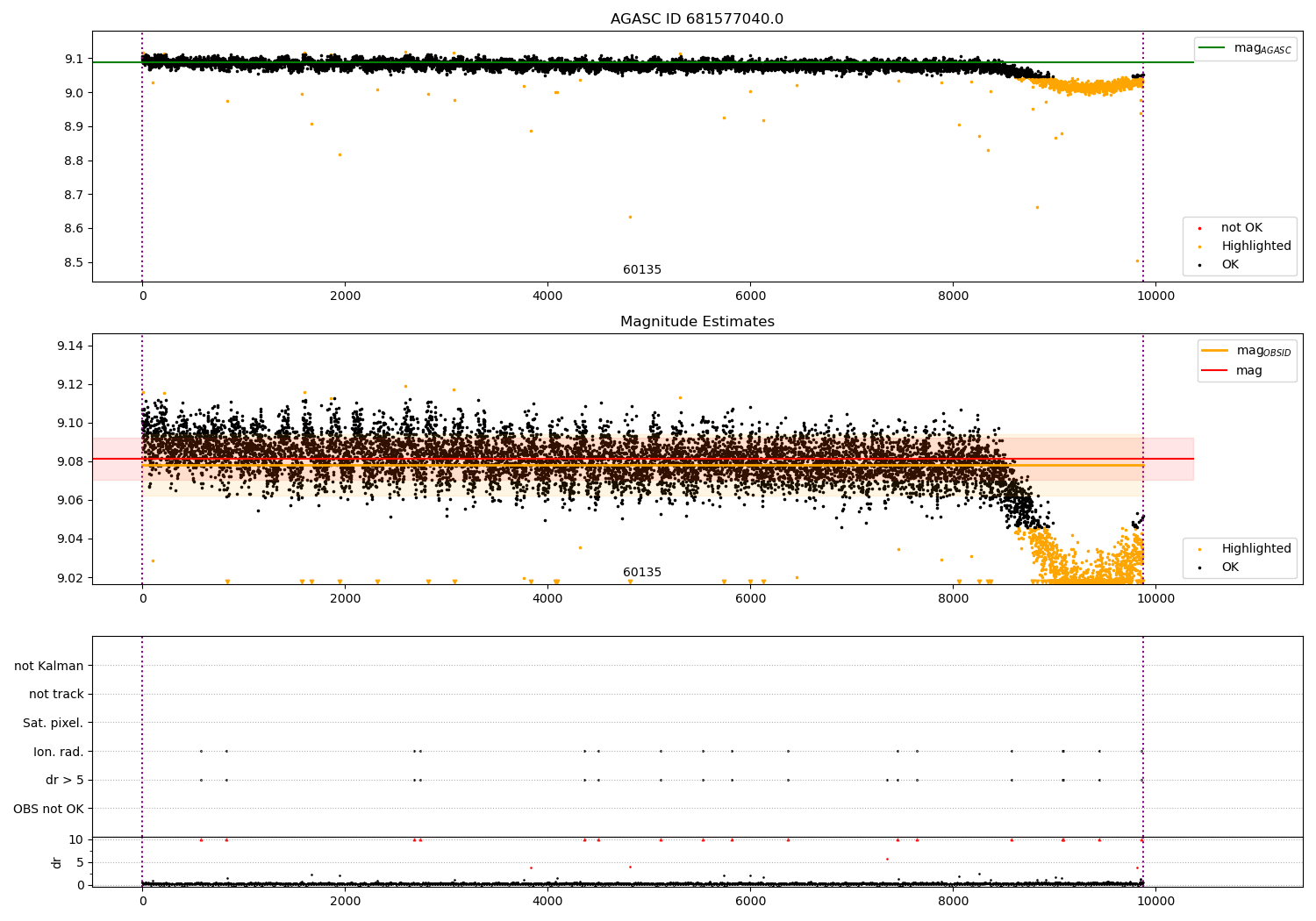Click dr axis tick '5' in bottom panel
1316x921 pixels.
(81, 863)
